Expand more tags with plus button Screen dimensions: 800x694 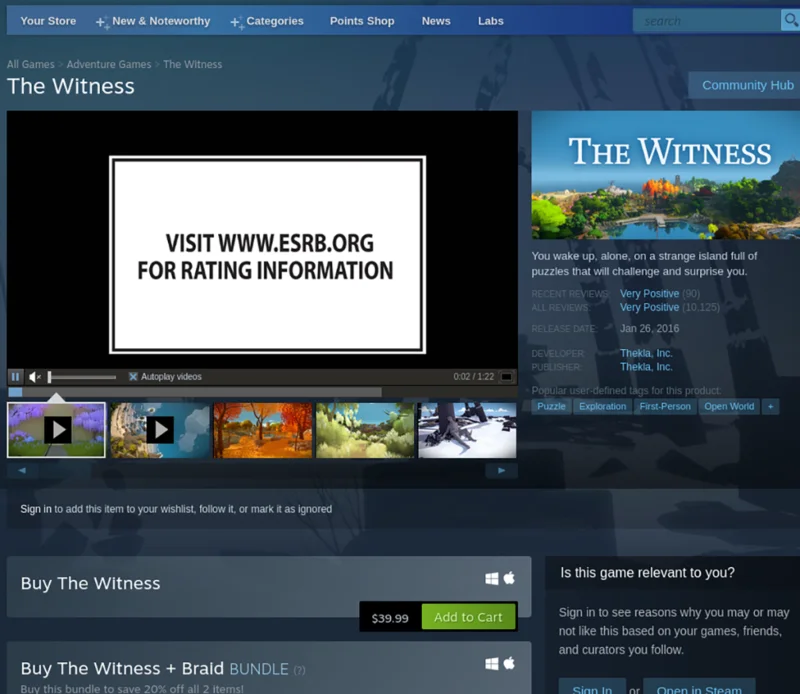(x=770, y=406)
